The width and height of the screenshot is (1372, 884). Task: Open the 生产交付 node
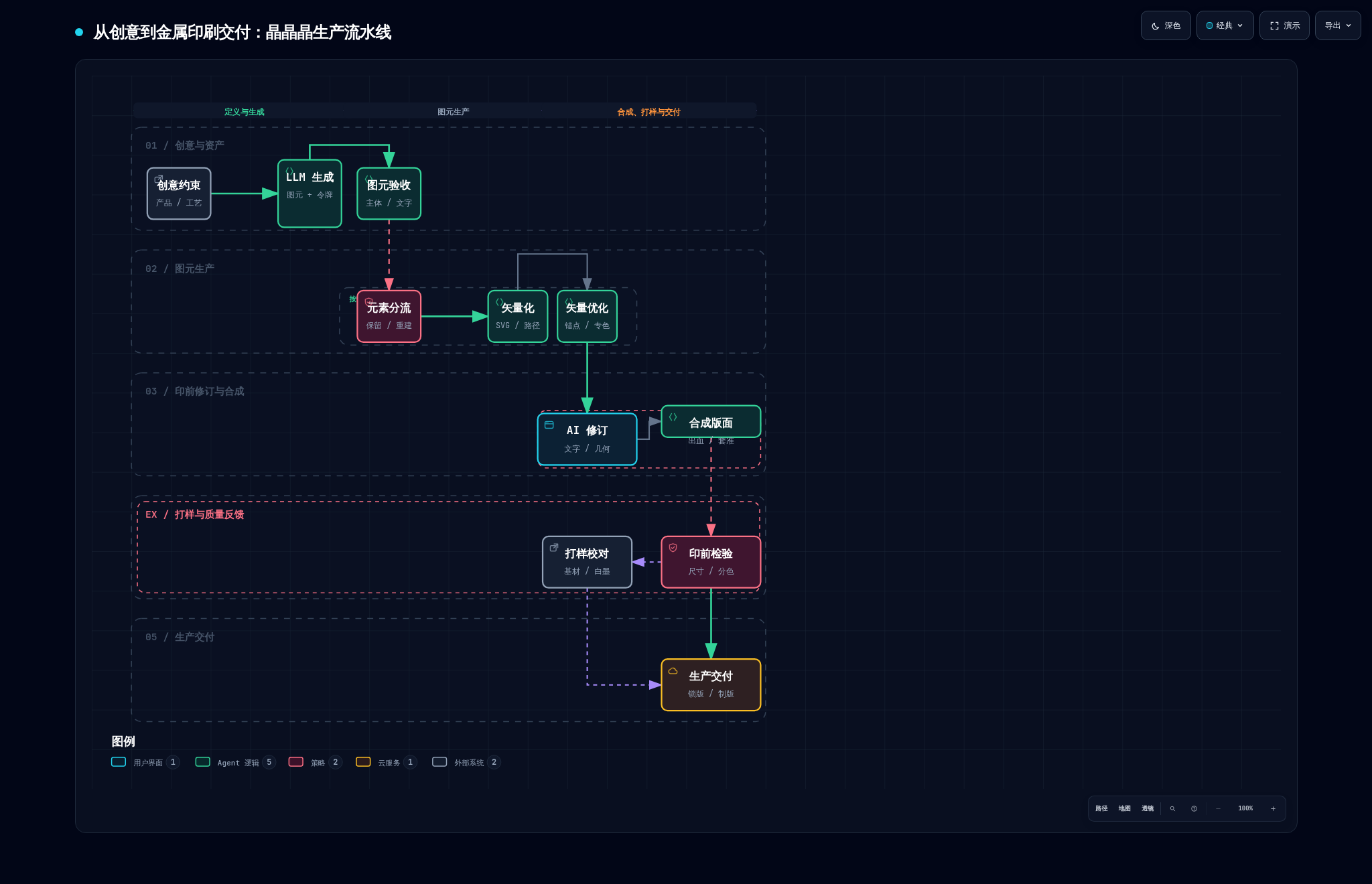(711, 684)
